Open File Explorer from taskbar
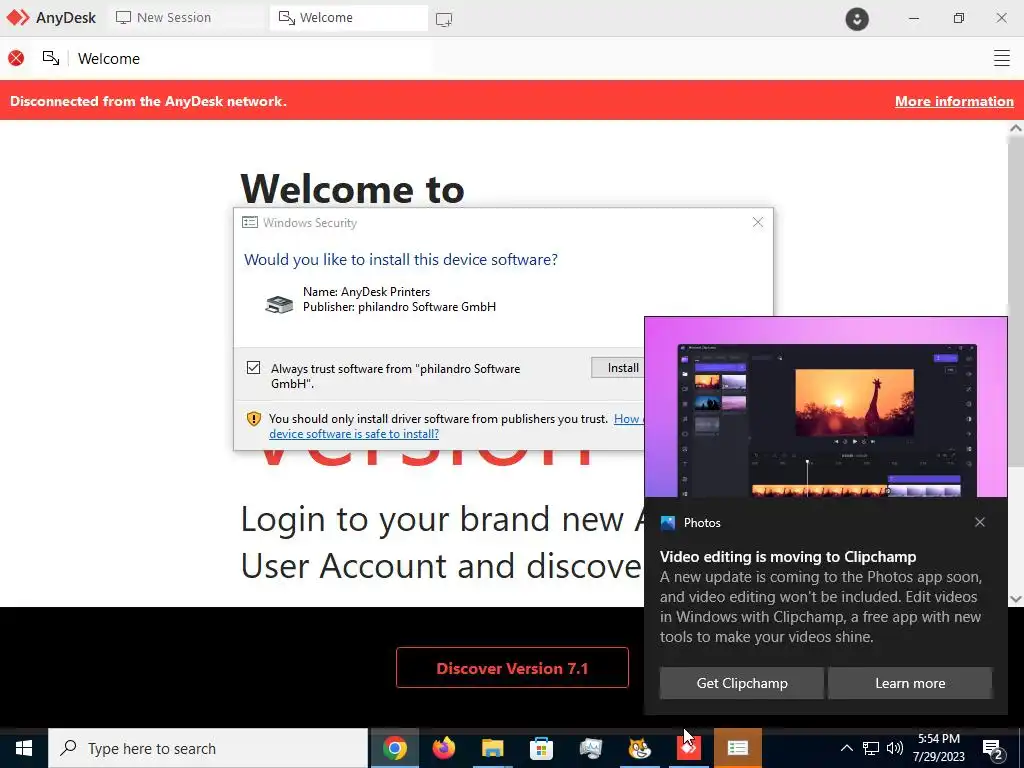1024x768 pixels. click(492, 748)
